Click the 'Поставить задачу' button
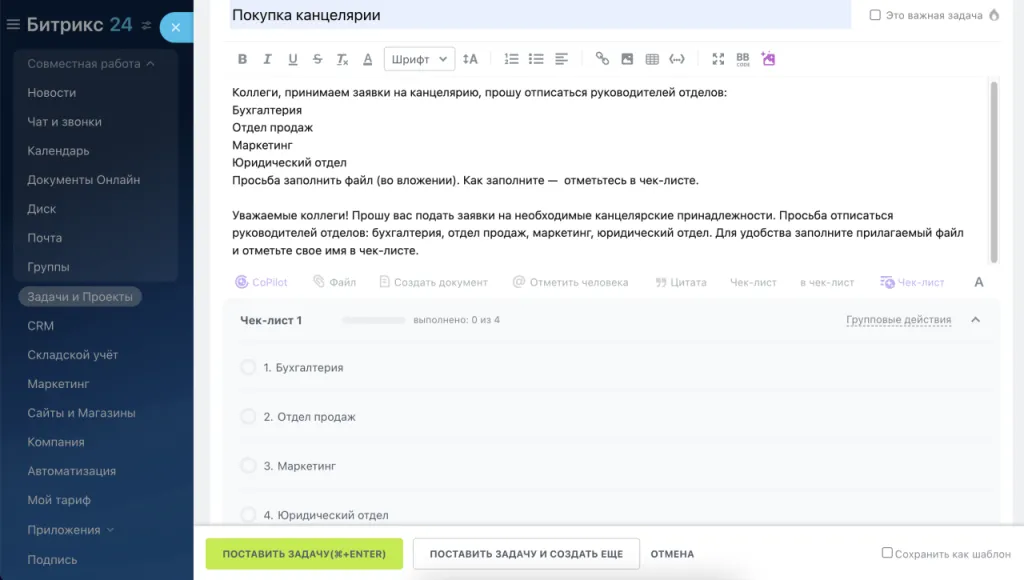This screenshot has height=580, width=1024. click(x=304, y=554)
